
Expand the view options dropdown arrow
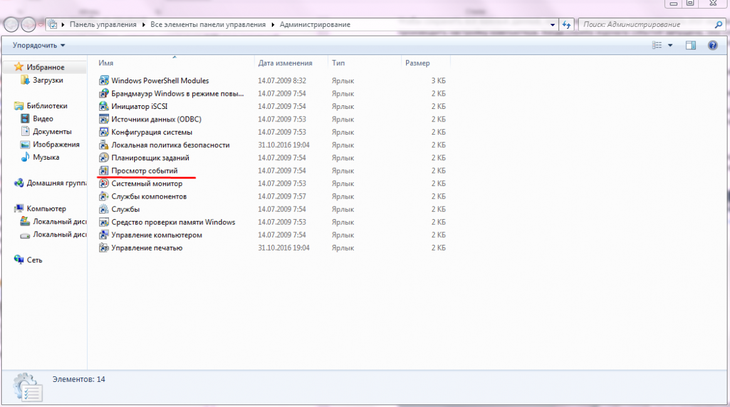point(670,45)
